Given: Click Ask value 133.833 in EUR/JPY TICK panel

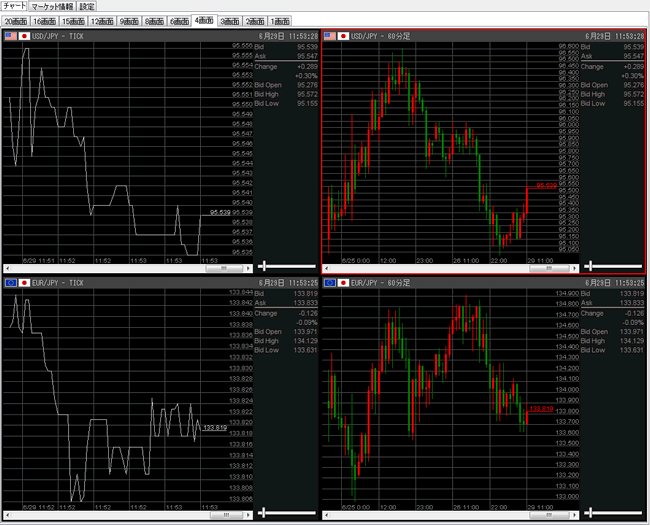Looking at the screenshot, I should [x=306, y=303].
